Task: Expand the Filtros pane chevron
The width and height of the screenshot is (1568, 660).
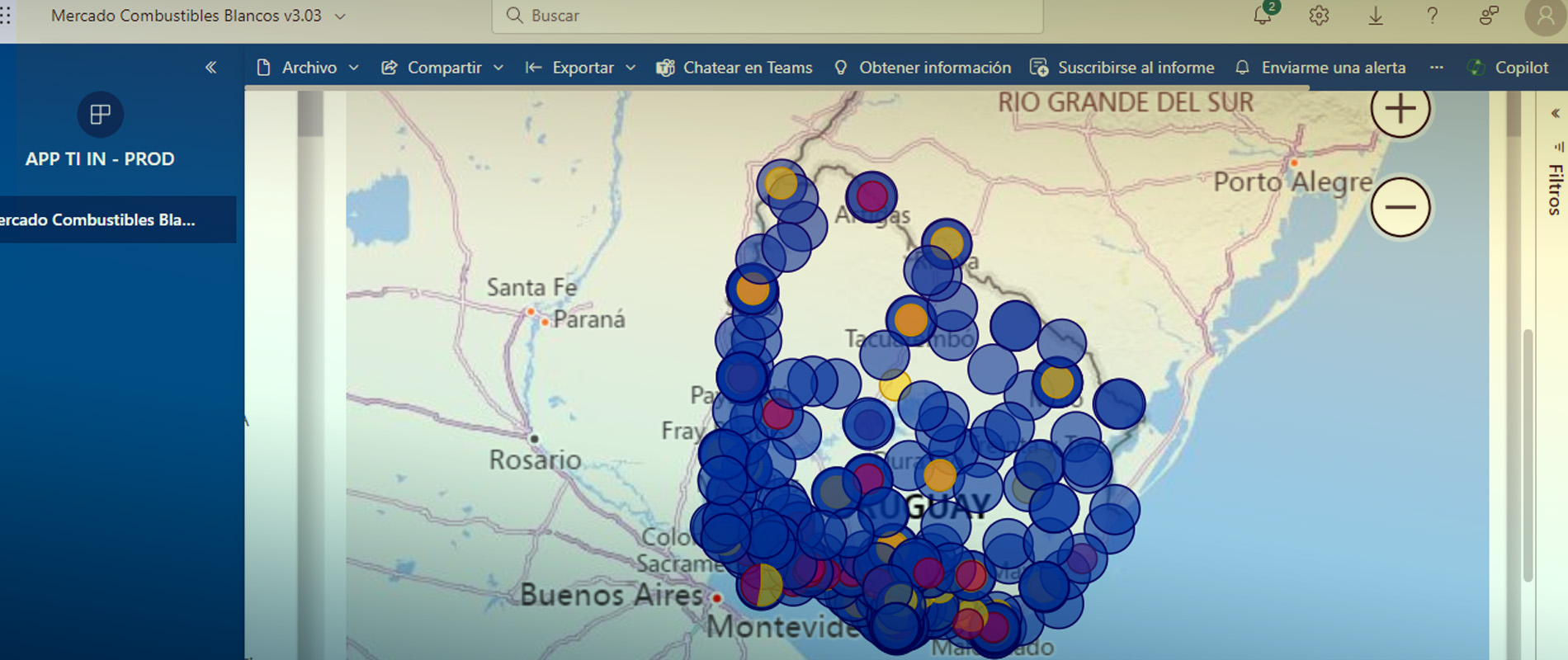Action: pyautogui.click(x=1556, y=114)
